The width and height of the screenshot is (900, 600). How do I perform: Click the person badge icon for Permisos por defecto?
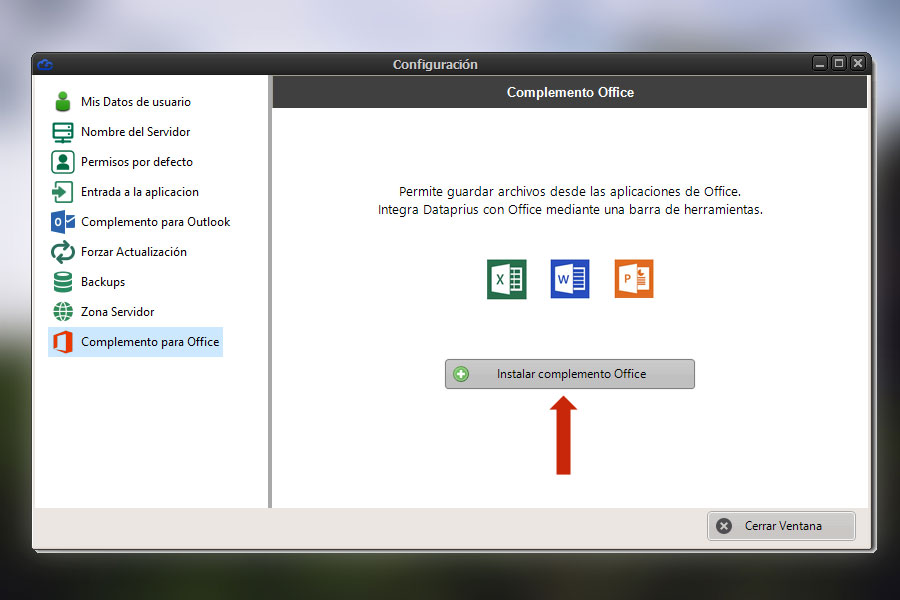63,162
